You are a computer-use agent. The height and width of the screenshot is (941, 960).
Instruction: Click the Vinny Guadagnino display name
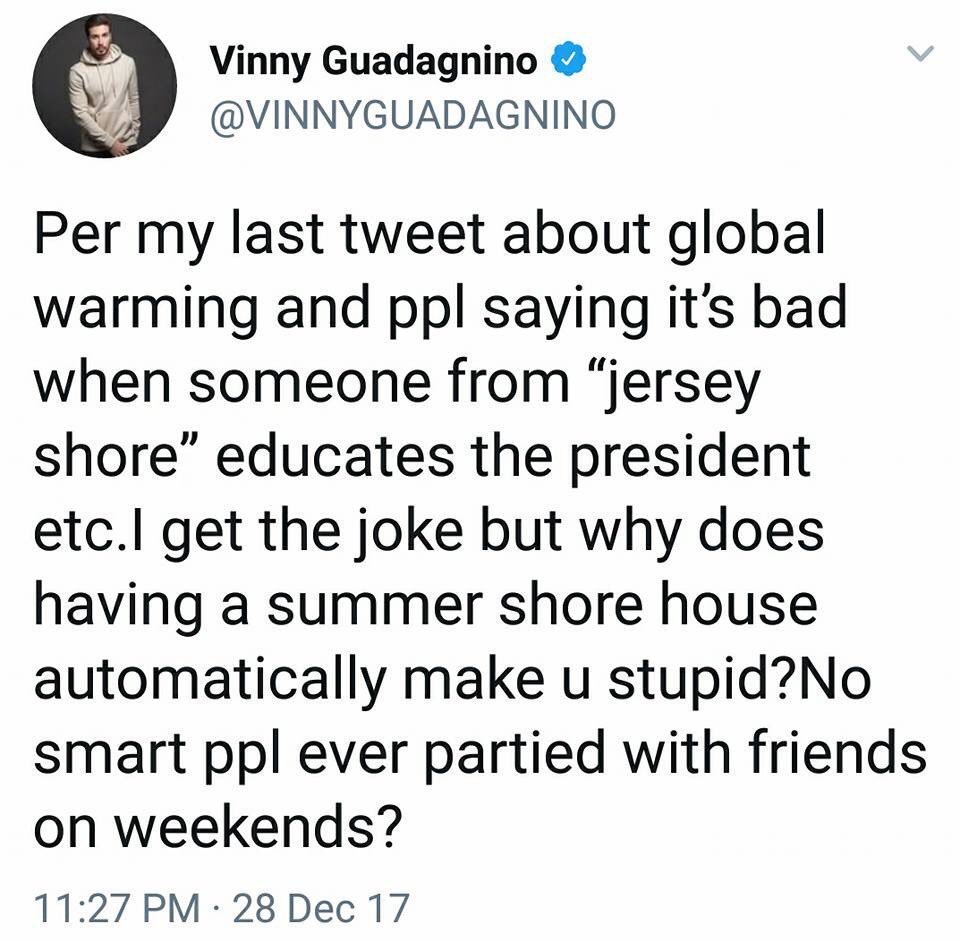point(373,62)
